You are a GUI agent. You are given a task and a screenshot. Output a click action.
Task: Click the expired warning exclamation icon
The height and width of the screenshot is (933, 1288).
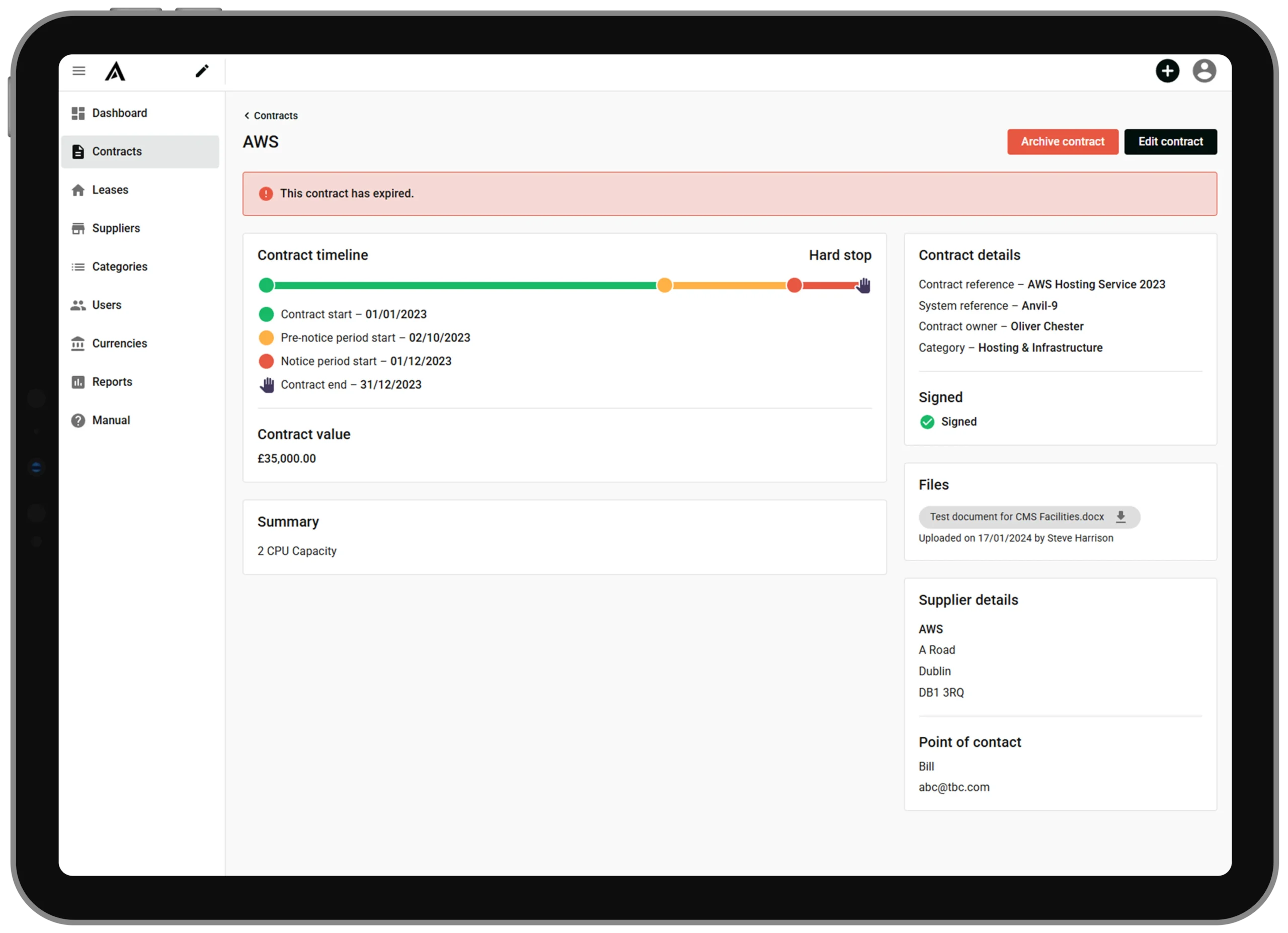point(266,194)
